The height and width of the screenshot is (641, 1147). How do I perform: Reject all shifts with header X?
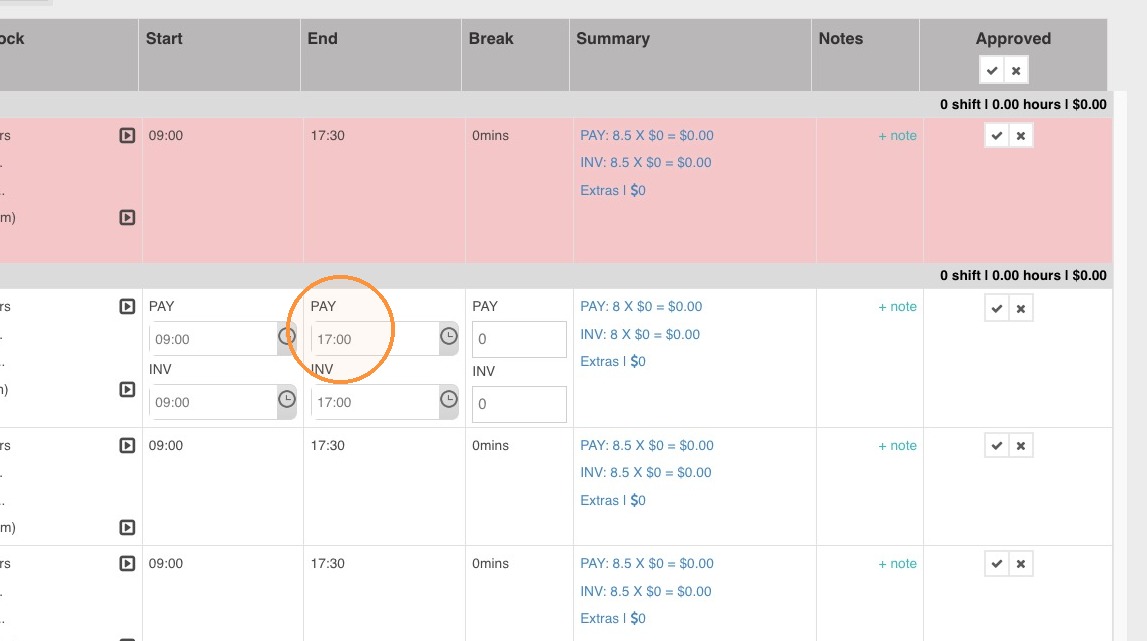[1016, 71]
